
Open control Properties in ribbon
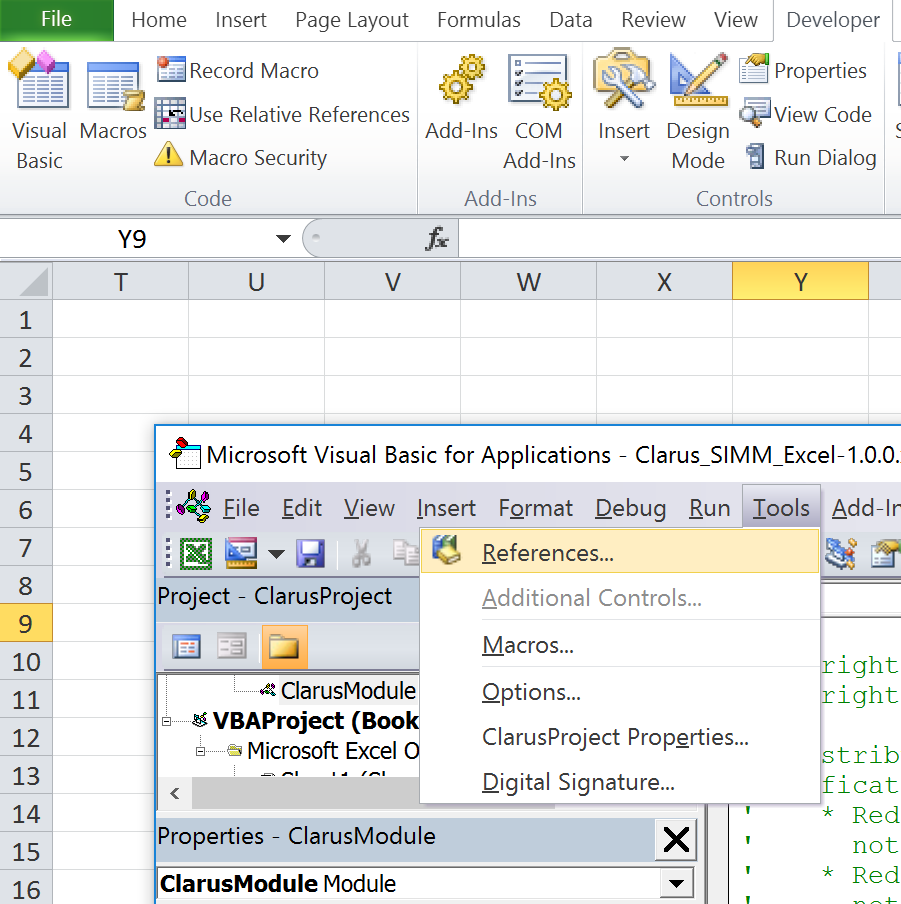point(803,70)
